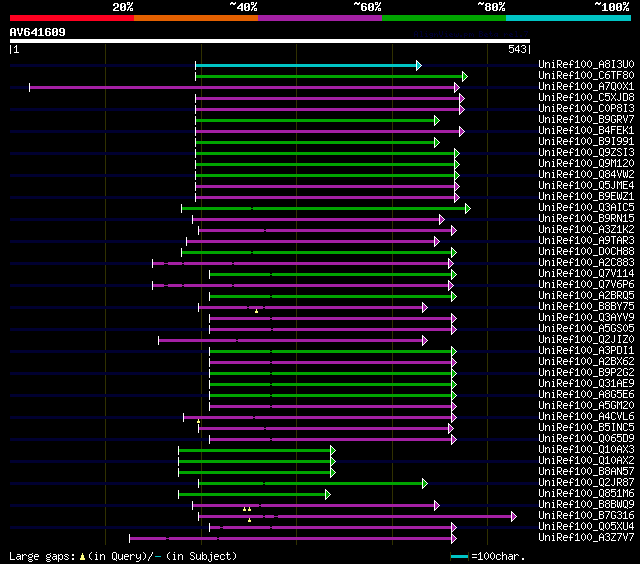Click UniRef100_B8BWQ9 label
The height and width of the screenshot is (564, 640).
click(586, 505)
